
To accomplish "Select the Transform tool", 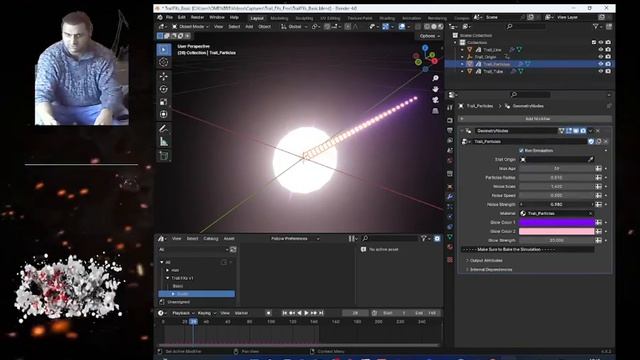I will 164,114.
